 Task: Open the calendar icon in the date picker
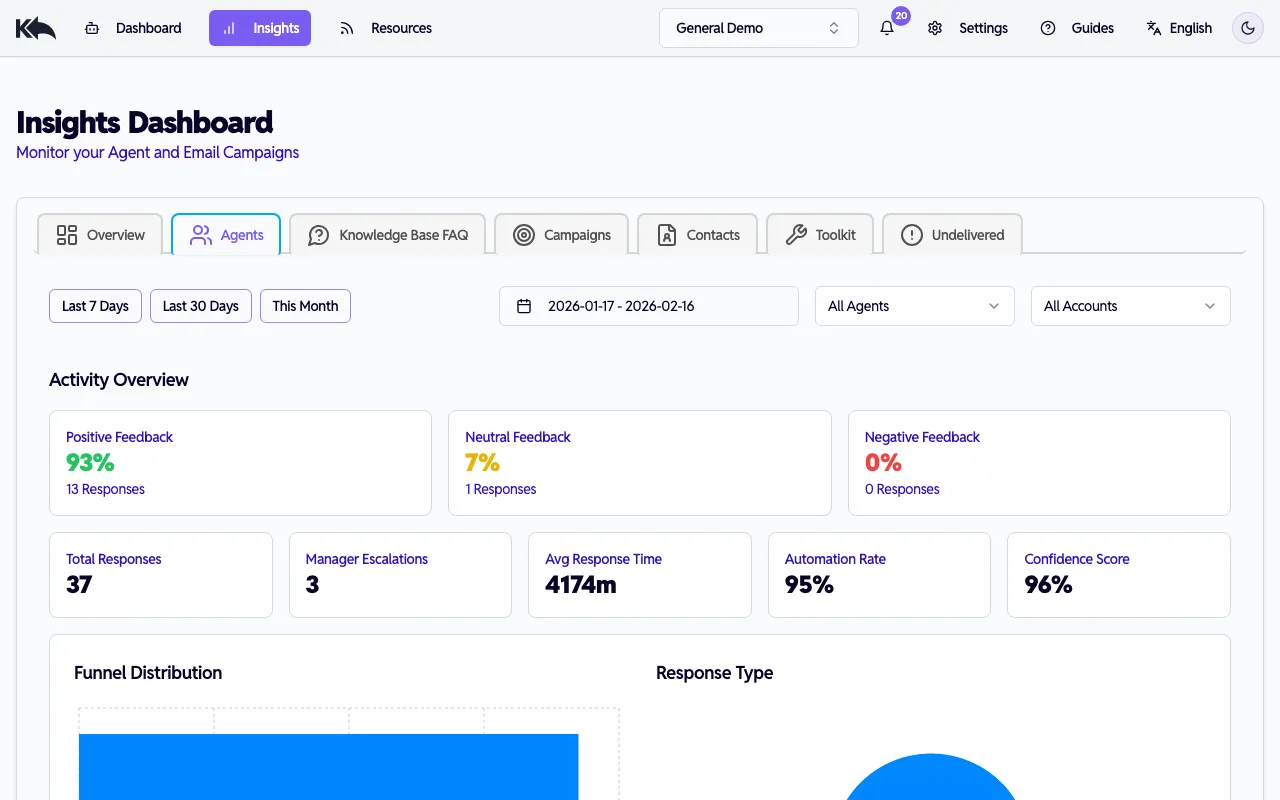pos(524,306)
